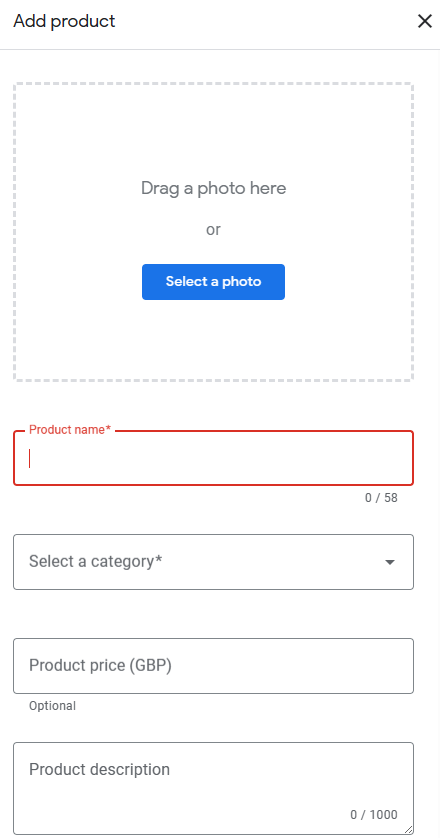Screen dimensions: 440x838
Task: Click the red Product name* label
Action: pos(70,430)
